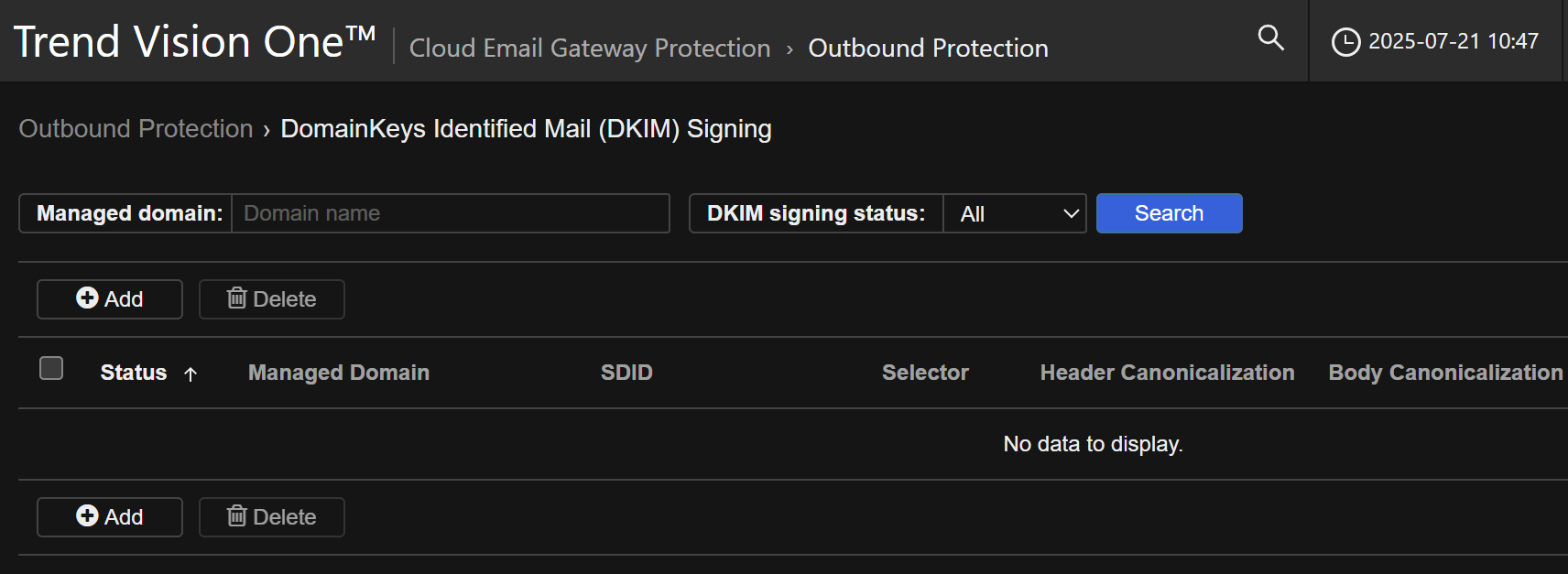Sort by Selector column header
The height and width of the screenshot is (574, 1568).
(925, 373)
